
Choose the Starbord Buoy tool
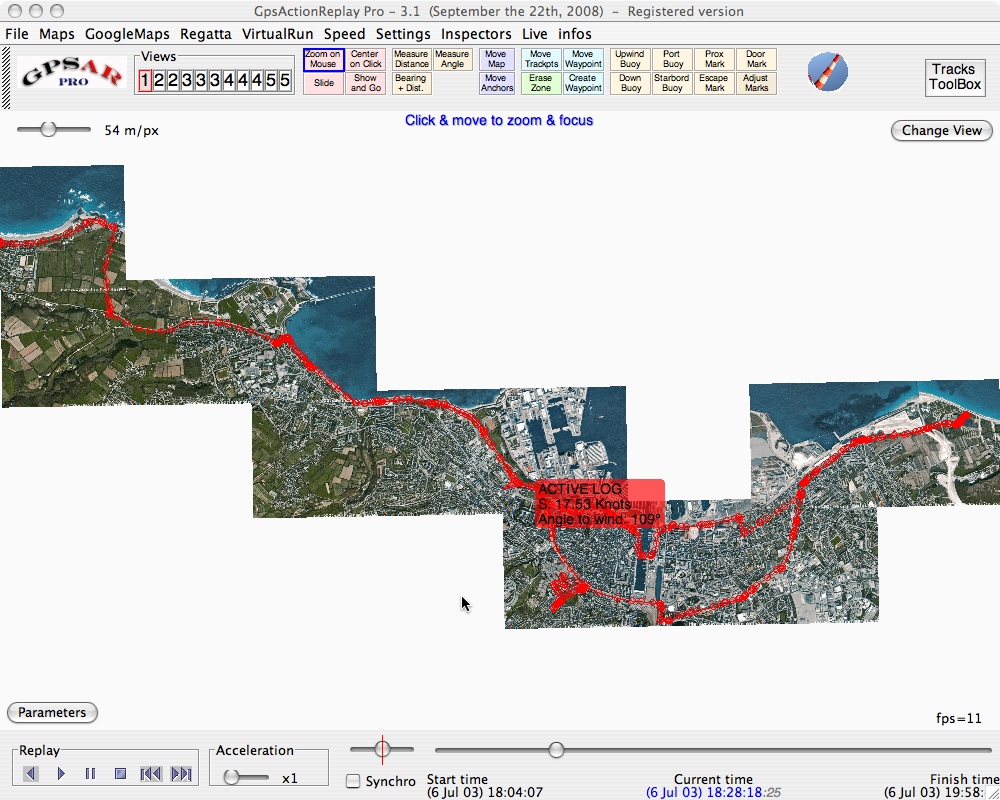point(672,84)
